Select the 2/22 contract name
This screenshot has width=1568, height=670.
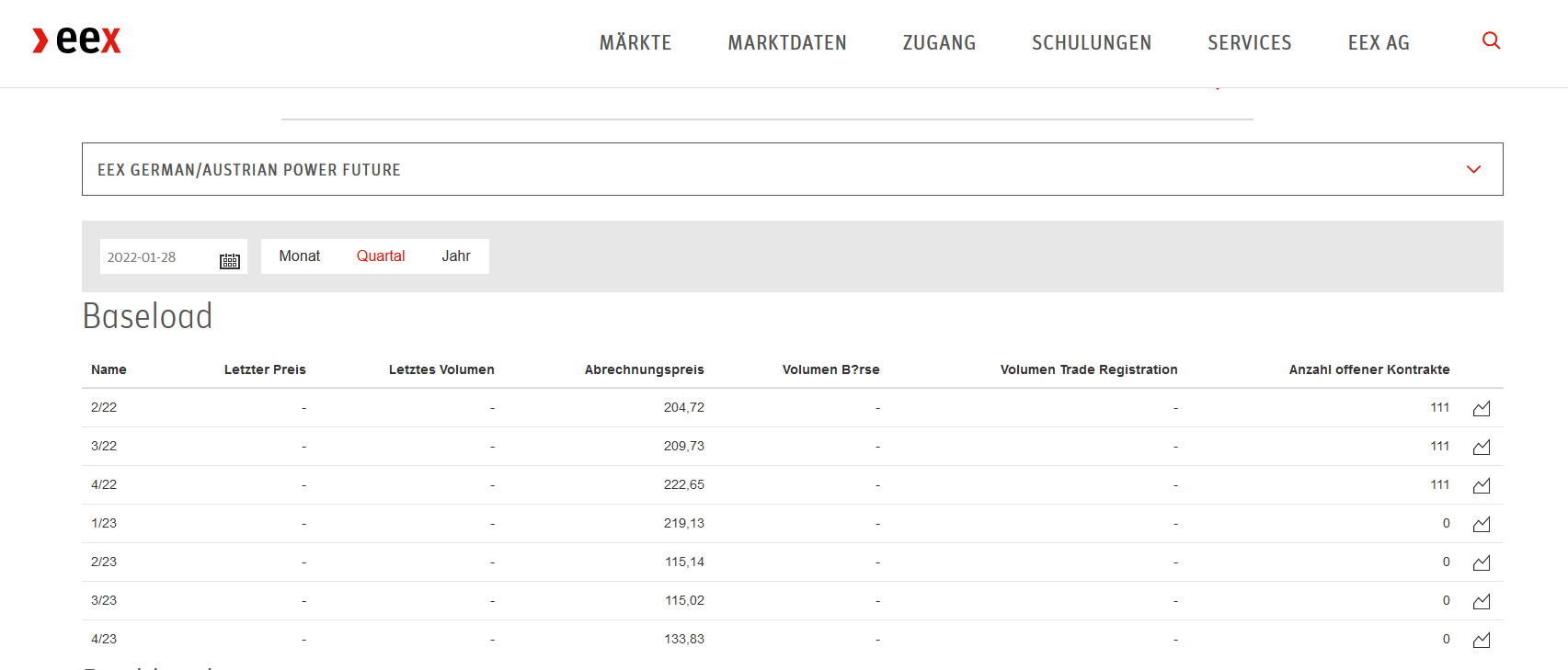104,407
